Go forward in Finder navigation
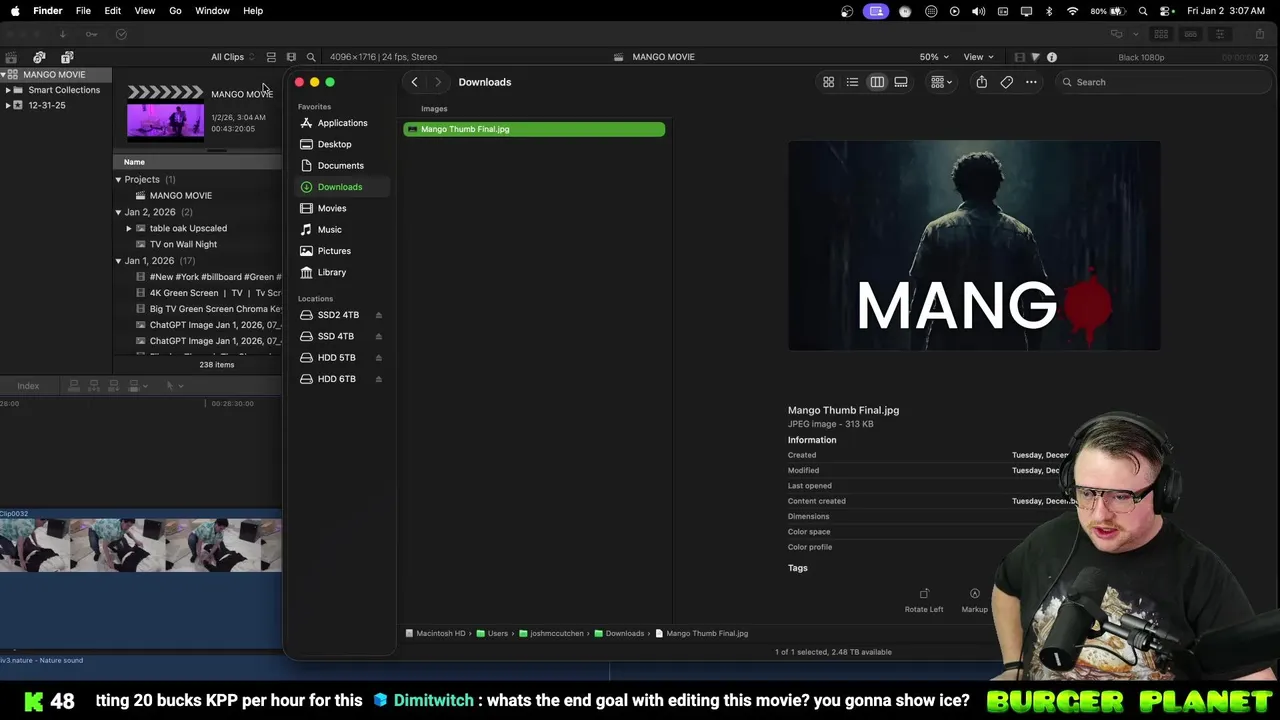The image size is (1280, 720). (437, 82)
